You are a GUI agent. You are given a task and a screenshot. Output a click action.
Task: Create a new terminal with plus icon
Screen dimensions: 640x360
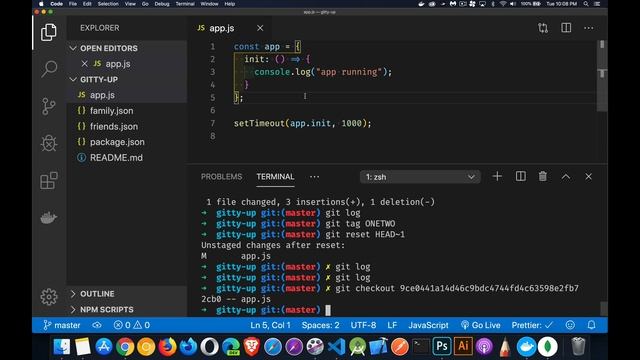click(497, 176)
